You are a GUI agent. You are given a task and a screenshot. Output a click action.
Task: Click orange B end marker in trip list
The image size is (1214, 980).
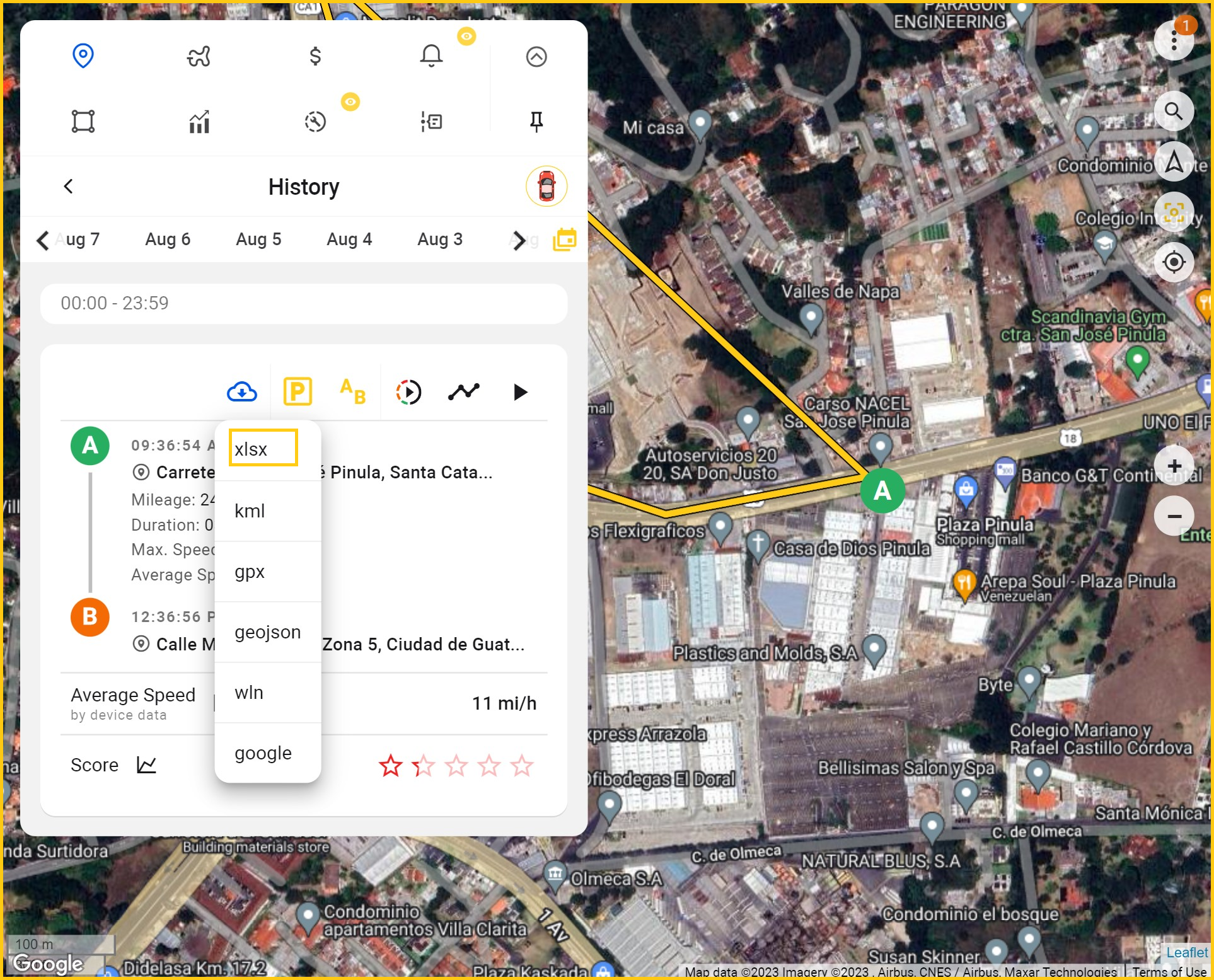point(90,617)
